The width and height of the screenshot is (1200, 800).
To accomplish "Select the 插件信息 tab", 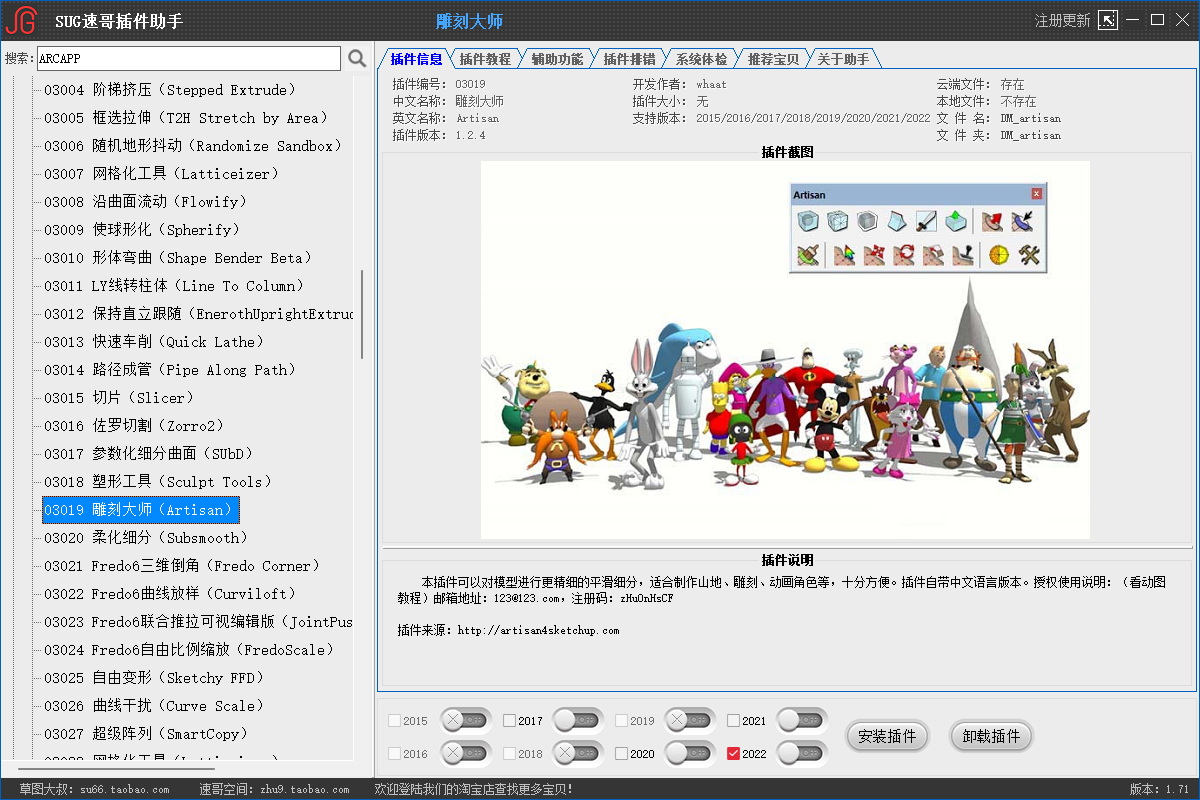I will [x=416, y=59].
